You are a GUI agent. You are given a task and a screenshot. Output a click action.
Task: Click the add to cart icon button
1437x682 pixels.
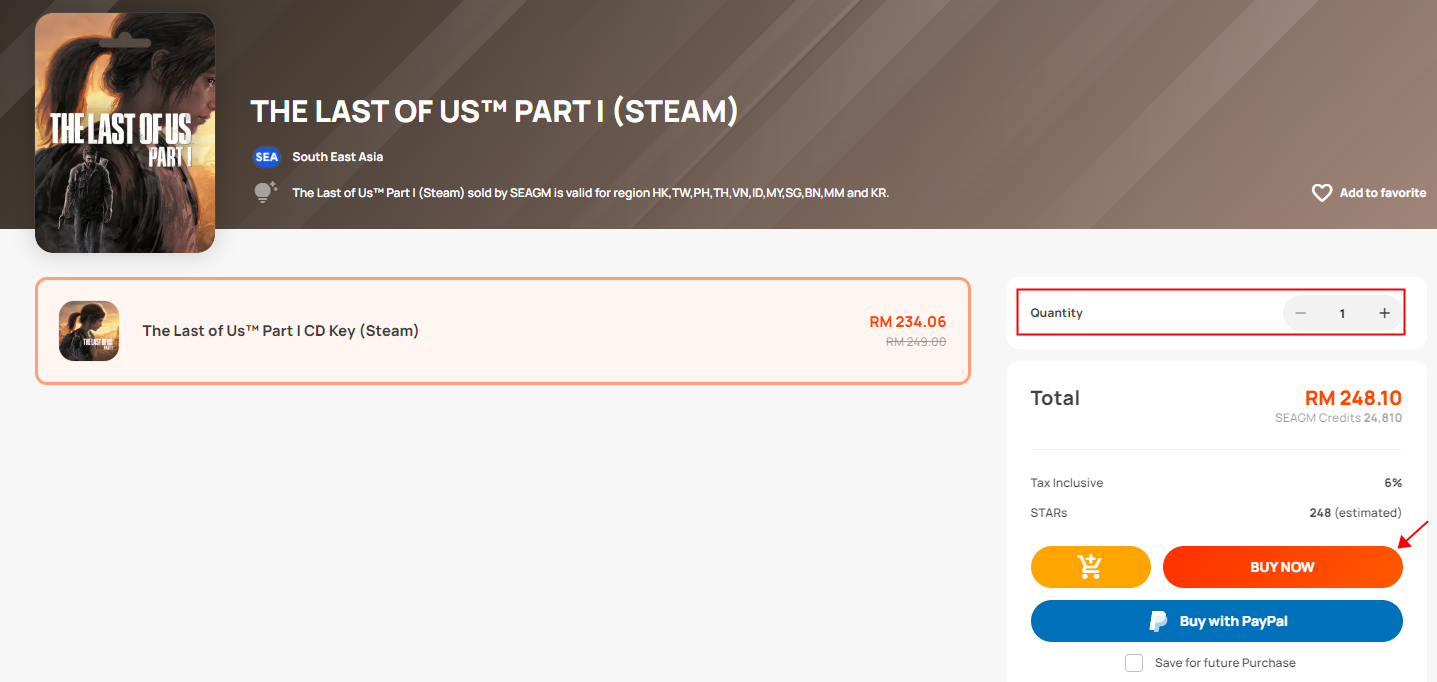(1090, 567)
